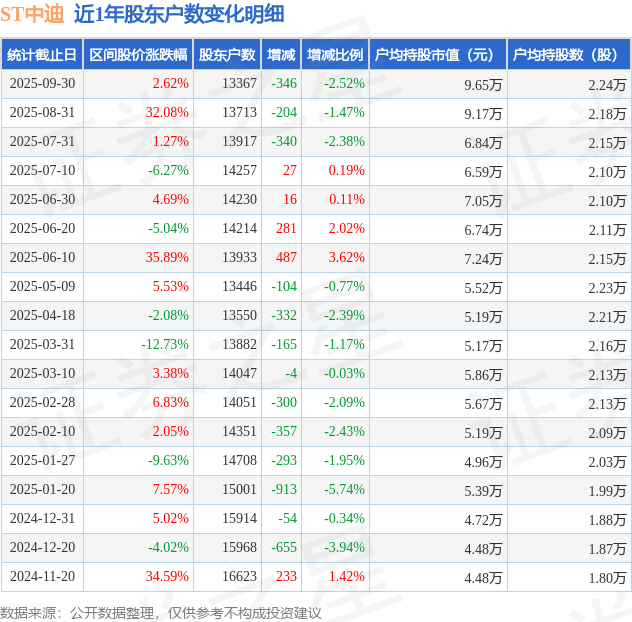Image resolution: width=632 pixels, height=622 pixels.
Task: Click shareholder count 15001
Action: pos(239,489)
